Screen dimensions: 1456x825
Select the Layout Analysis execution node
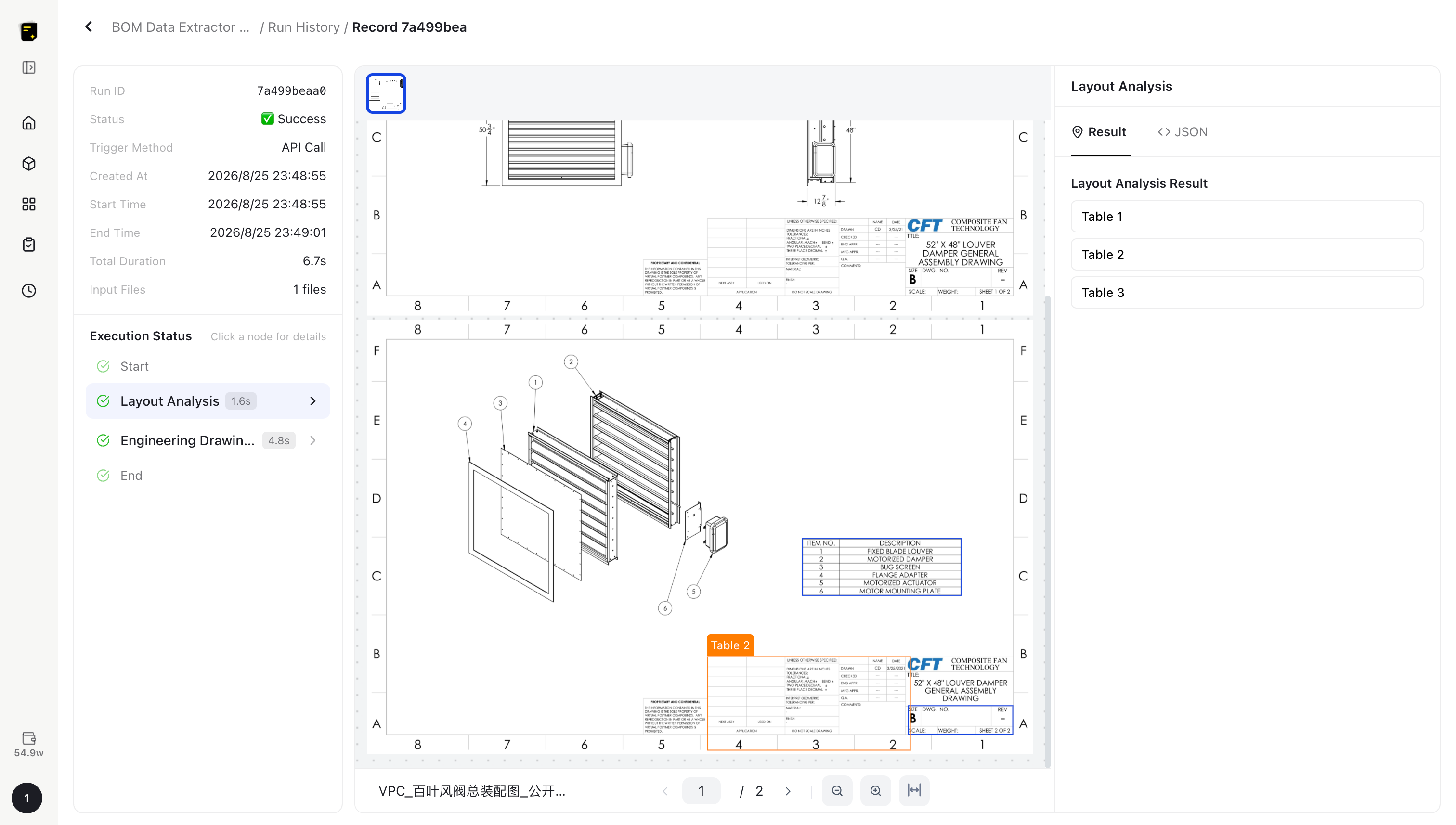click(x=208, y=401)
